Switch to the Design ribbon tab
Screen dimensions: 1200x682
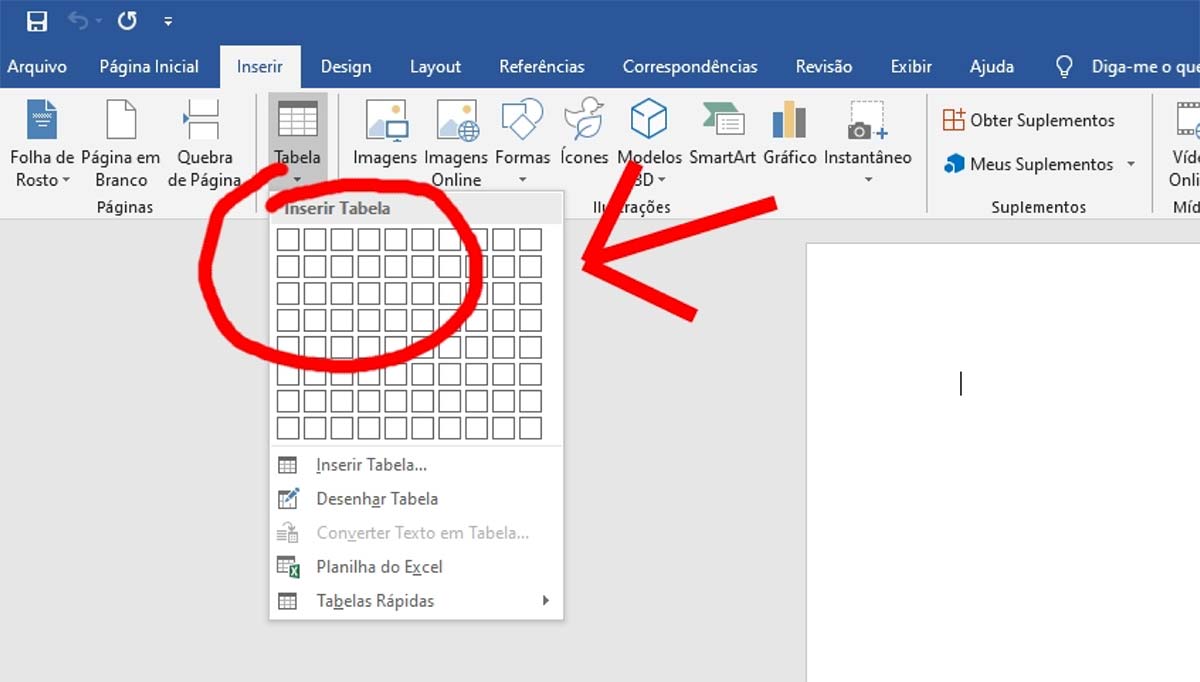(345, 66)
